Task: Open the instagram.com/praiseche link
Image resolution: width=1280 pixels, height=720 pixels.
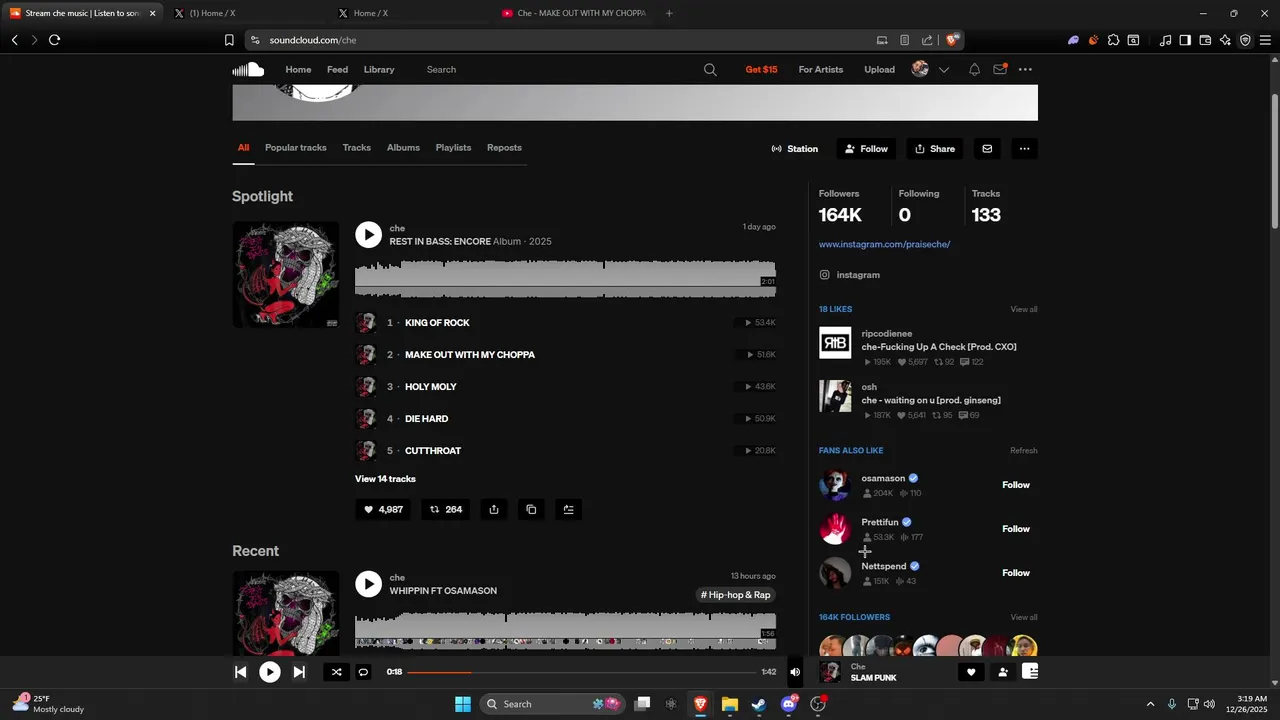Action: (x=884, y=244)
